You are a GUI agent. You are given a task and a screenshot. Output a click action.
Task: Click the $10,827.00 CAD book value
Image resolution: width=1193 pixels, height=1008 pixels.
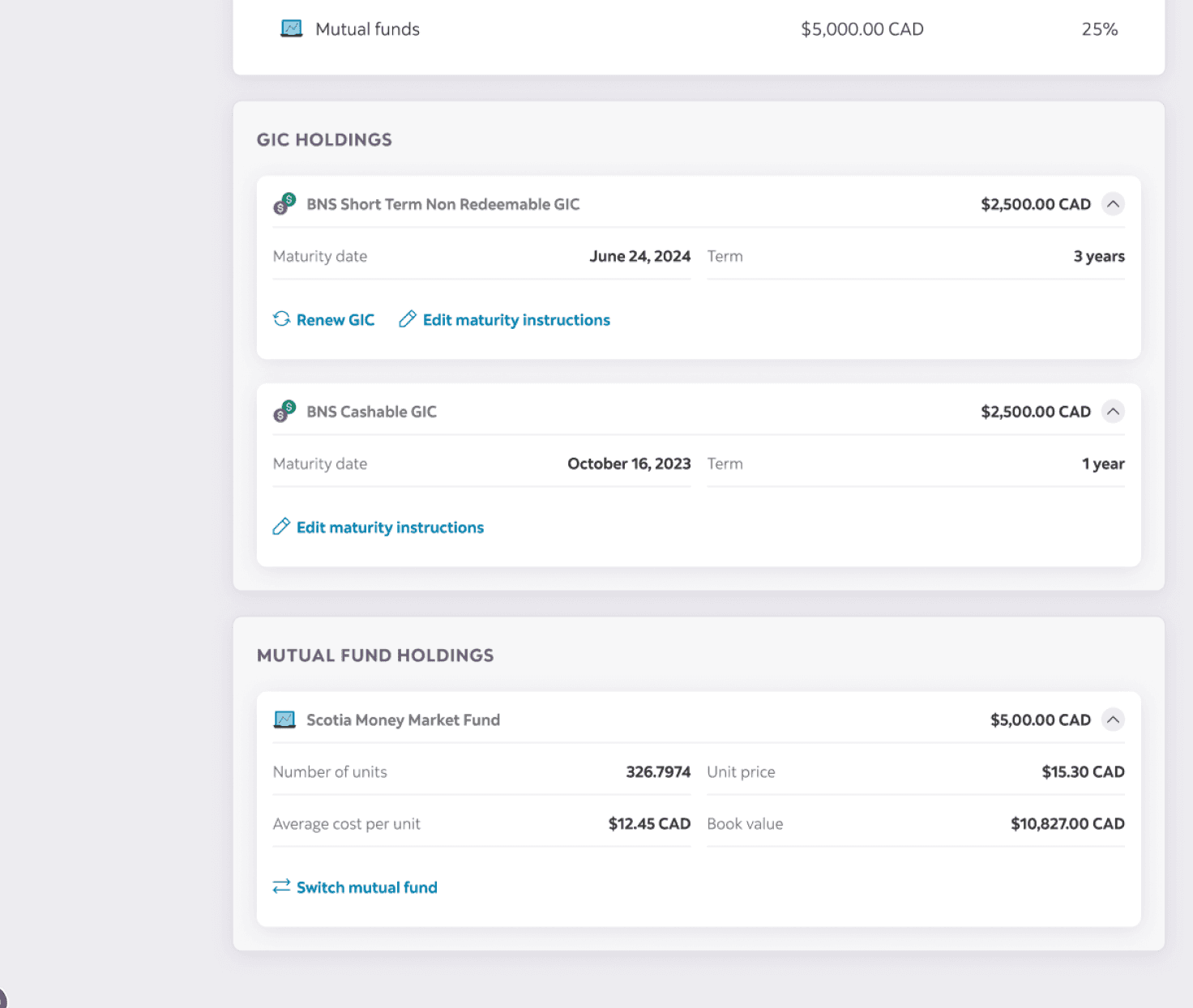(1067, 823)
